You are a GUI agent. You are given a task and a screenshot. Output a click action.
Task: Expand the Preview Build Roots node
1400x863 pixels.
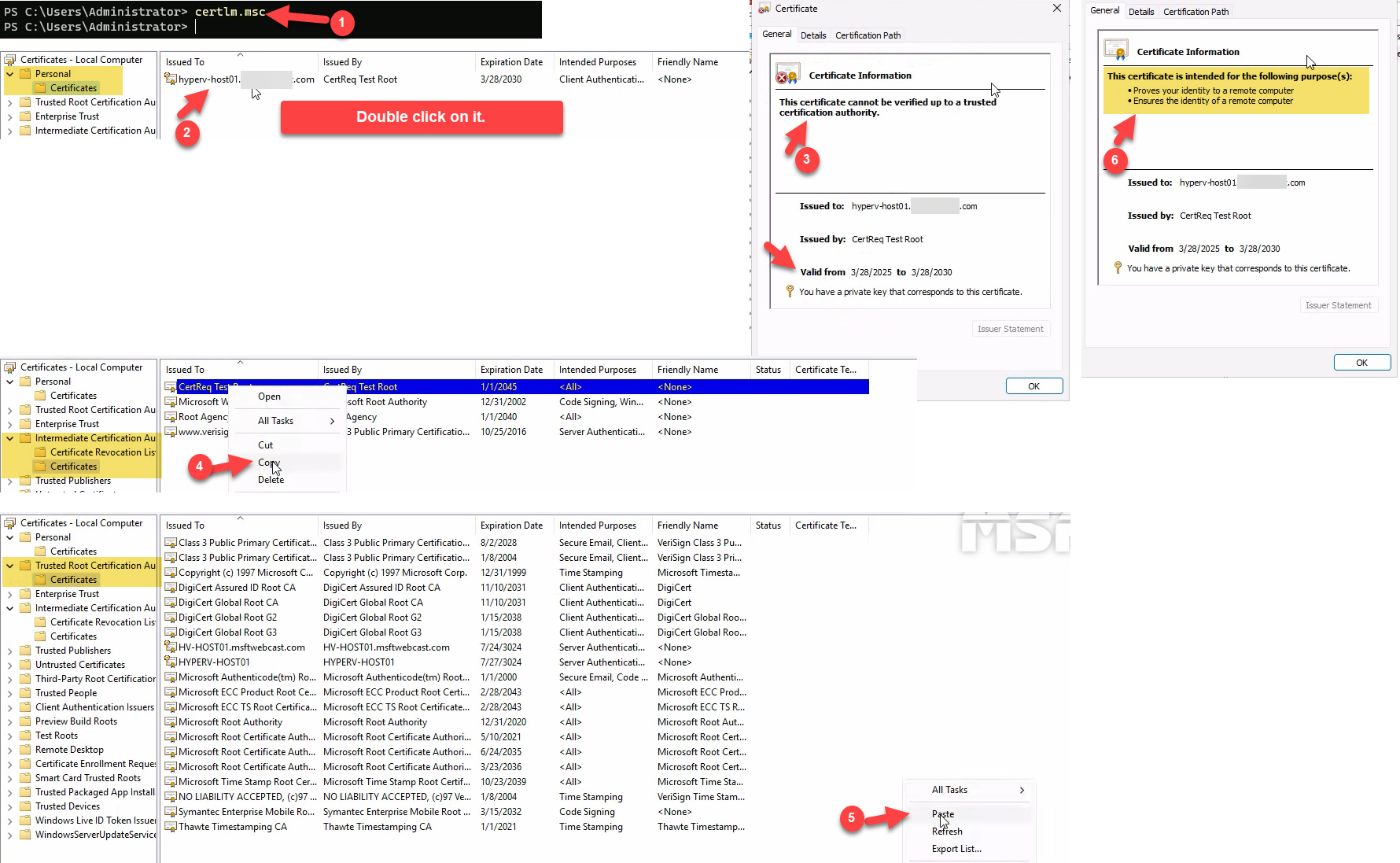click(x=9, y=721)
